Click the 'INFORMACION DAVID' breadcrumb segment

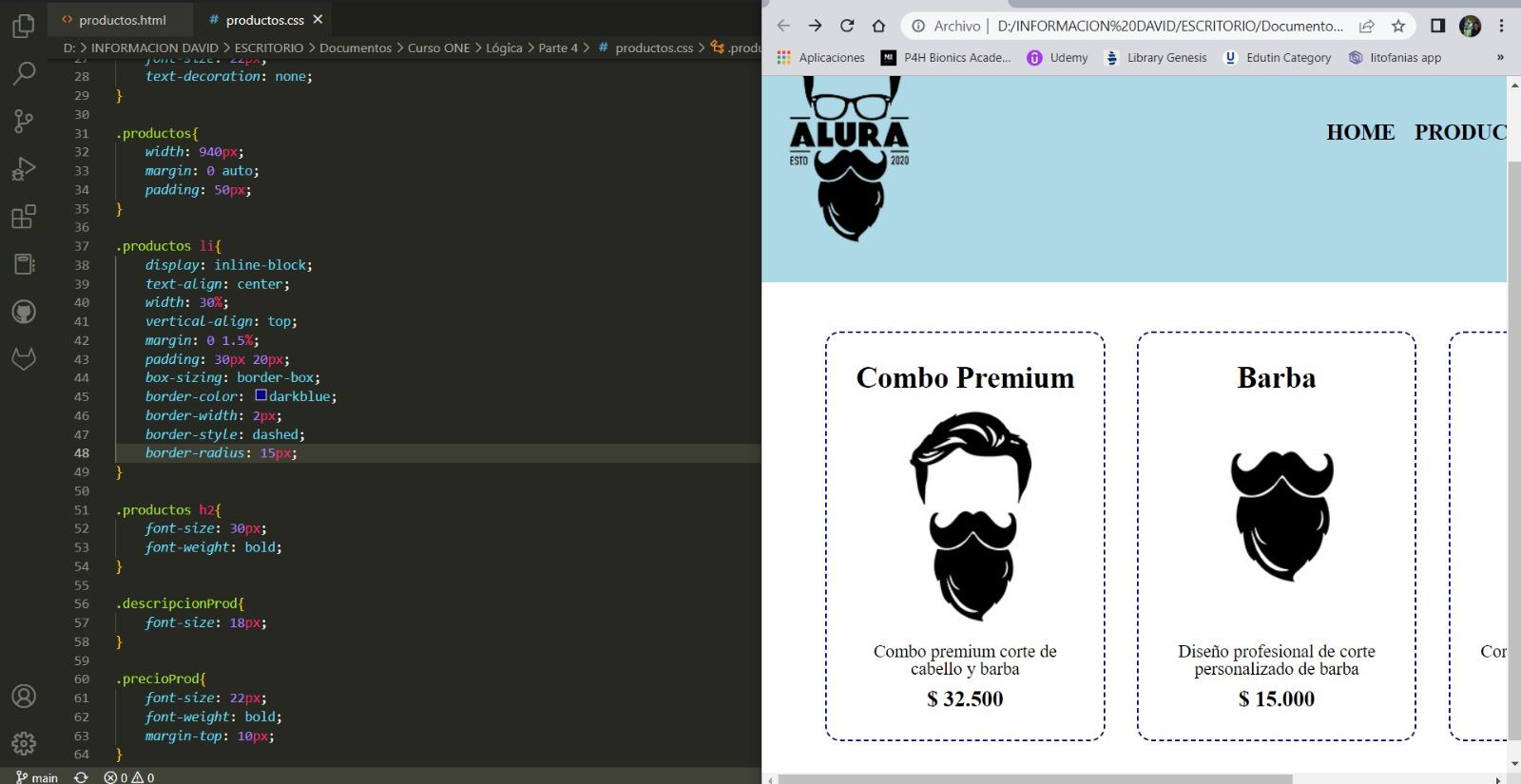[x=155, y=48]
